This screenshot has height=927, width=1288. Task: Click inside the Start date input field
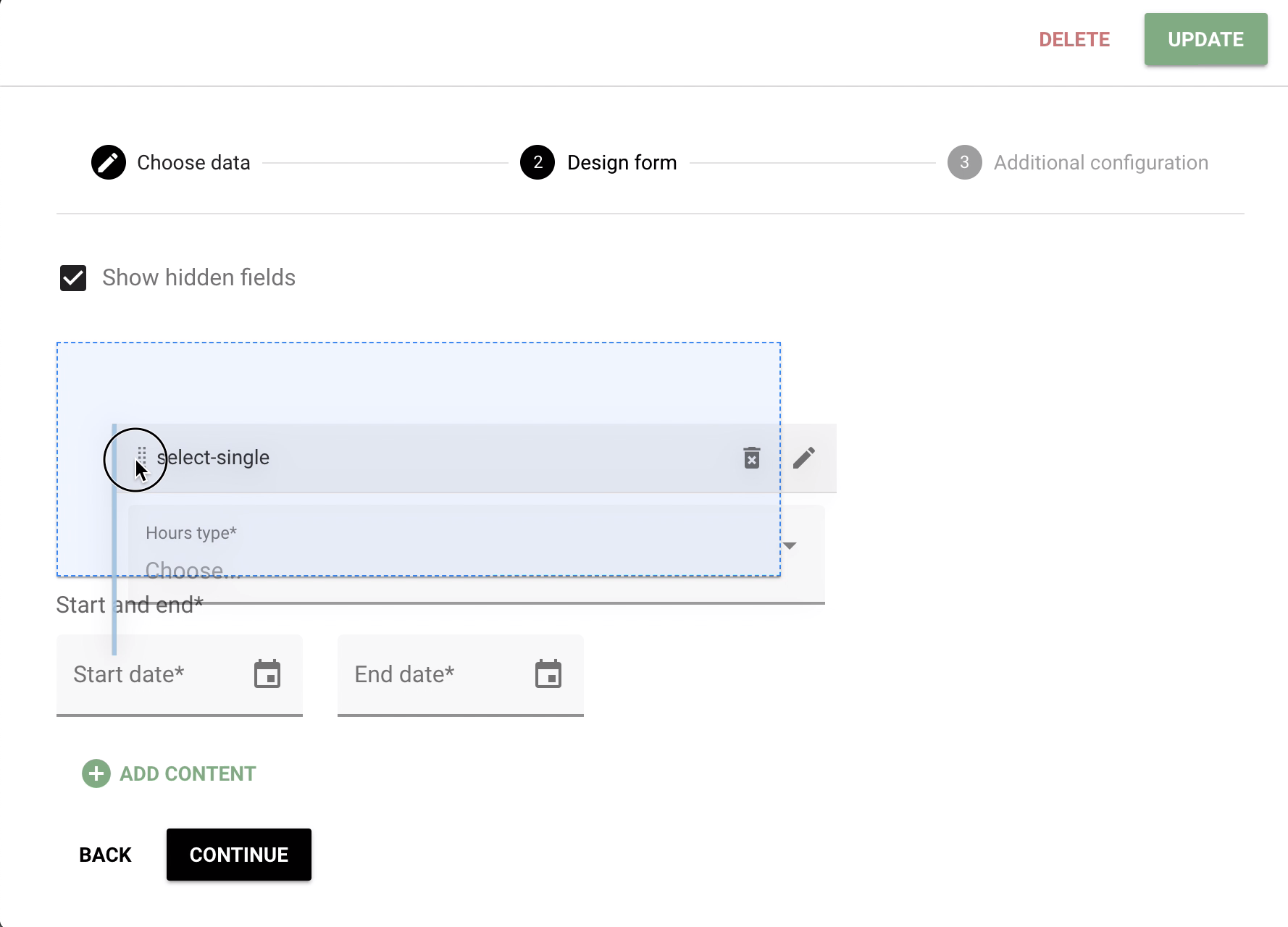pos(145,674)
